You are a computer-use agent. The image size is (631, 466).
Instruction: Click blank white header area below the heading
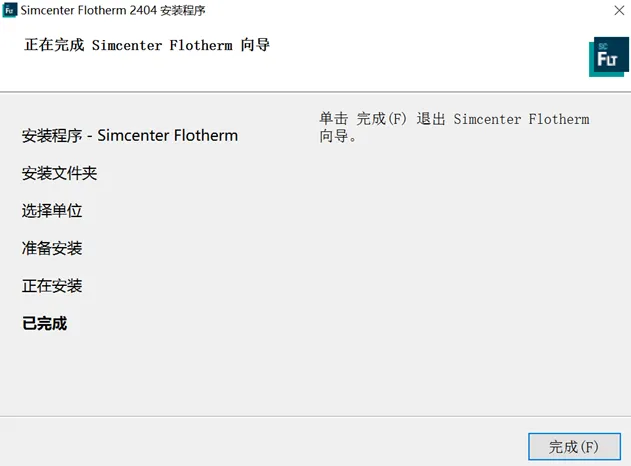point(300,75)
